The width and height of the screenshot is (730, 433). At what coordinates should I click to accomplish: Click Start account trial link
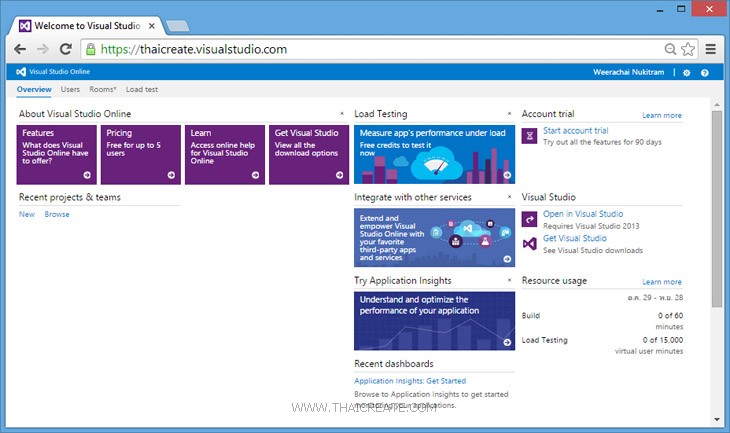point(575,130)
